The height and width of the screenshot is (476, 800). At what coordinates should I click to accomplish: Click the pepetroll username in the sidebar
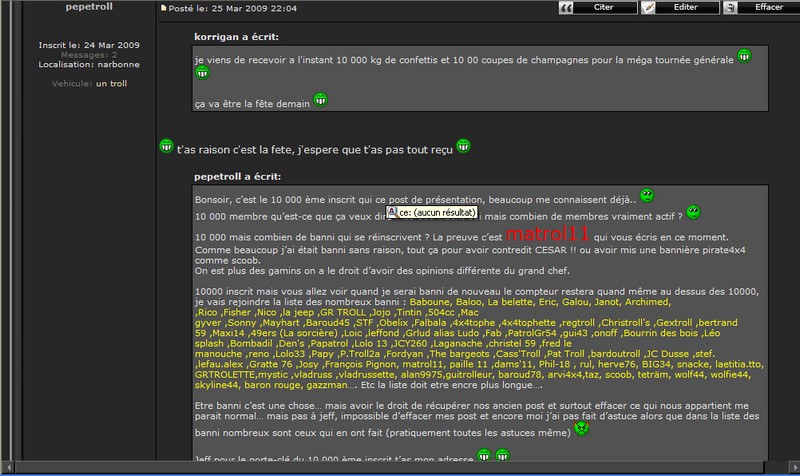[x=89, y=7]
